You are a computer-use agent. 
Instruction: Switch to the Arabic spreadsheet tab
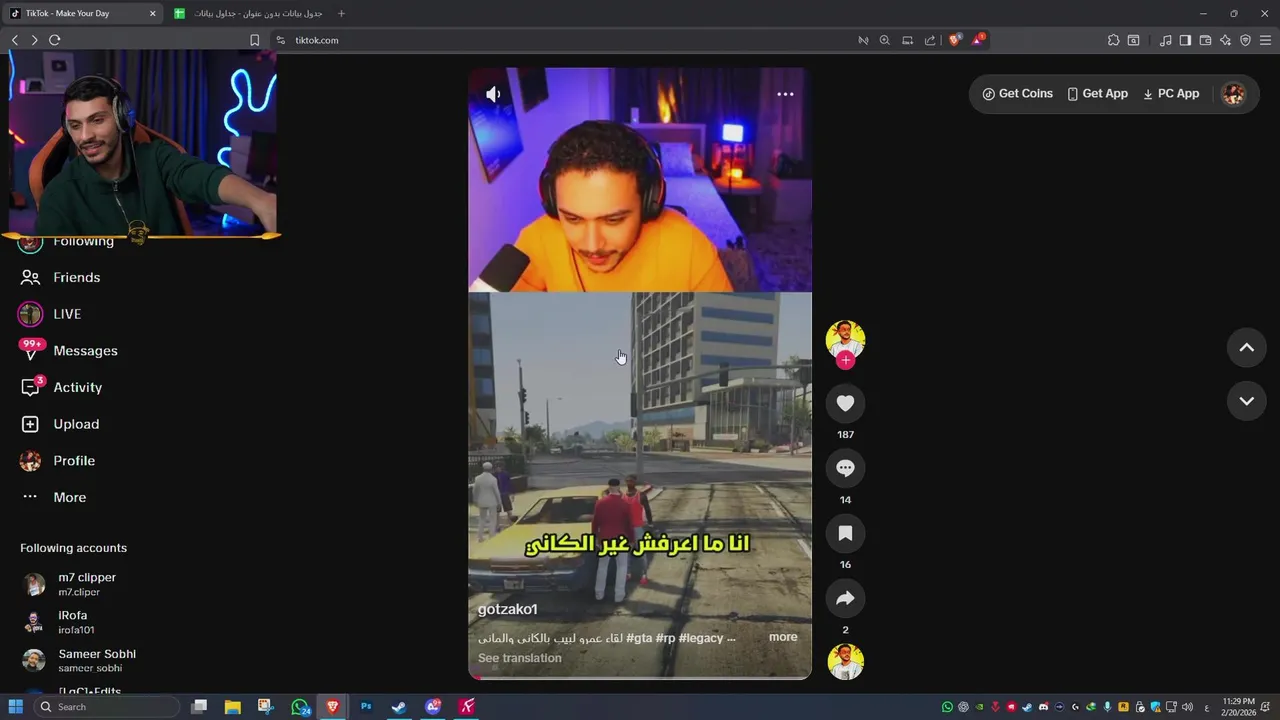(248, 13)
